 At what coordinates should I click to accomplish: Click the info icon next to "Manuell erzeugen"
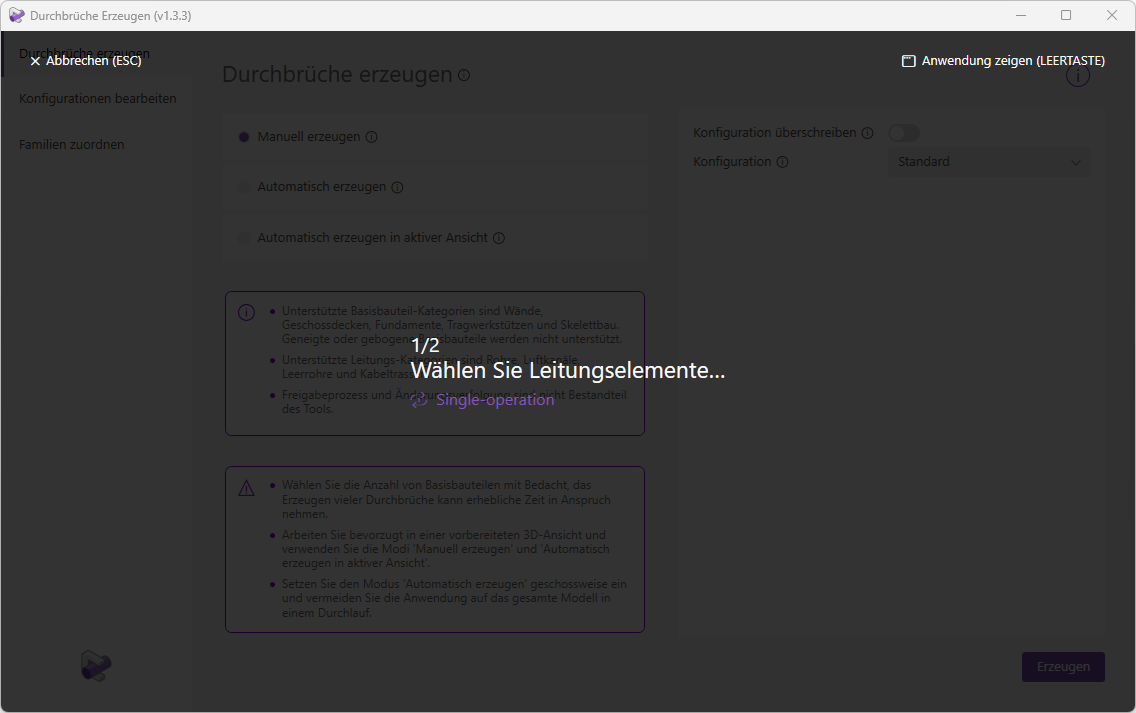[x=372, y=136]
